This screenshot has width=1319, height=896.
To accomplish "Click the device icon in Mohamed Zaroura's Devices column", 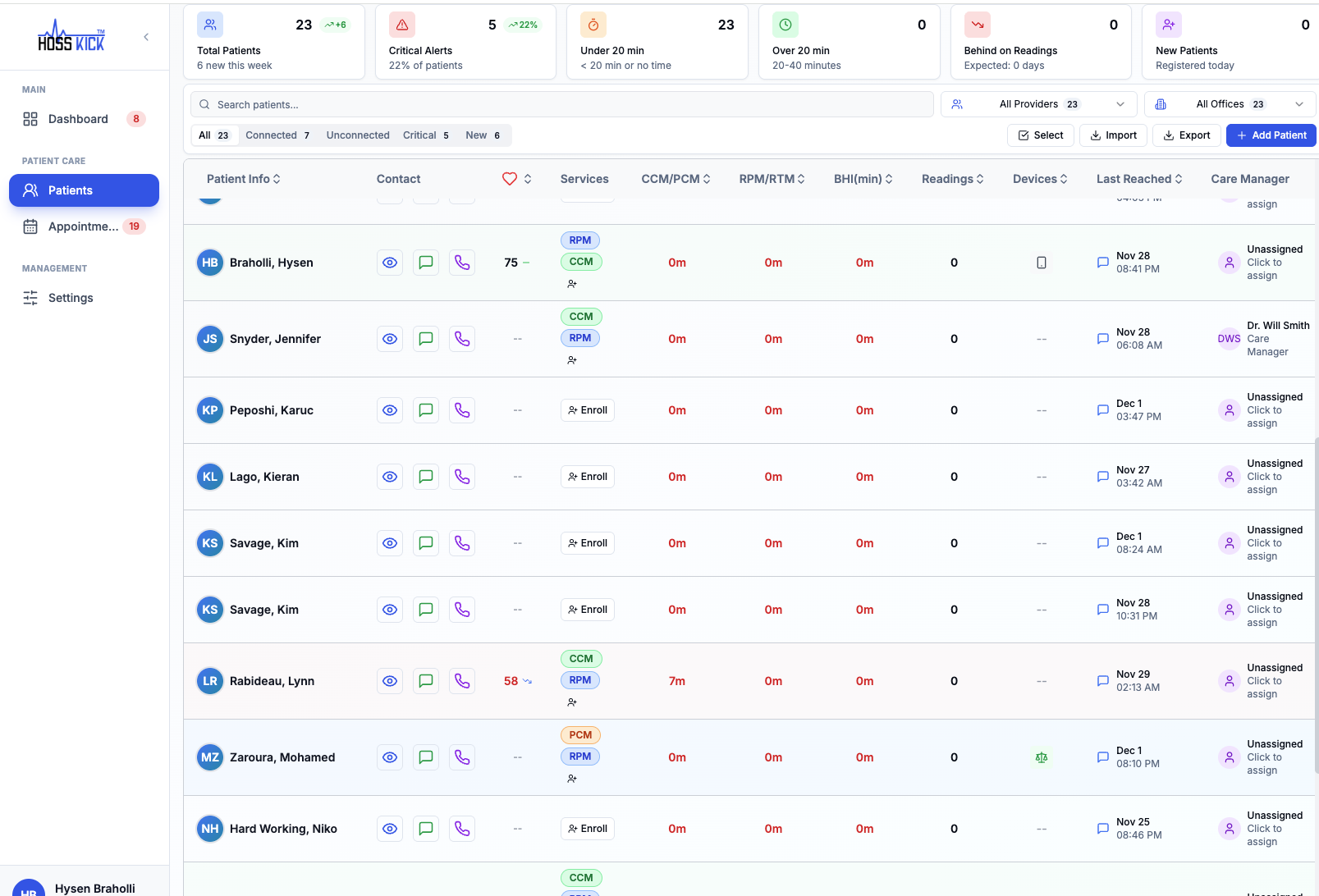I will [1041, 757].
